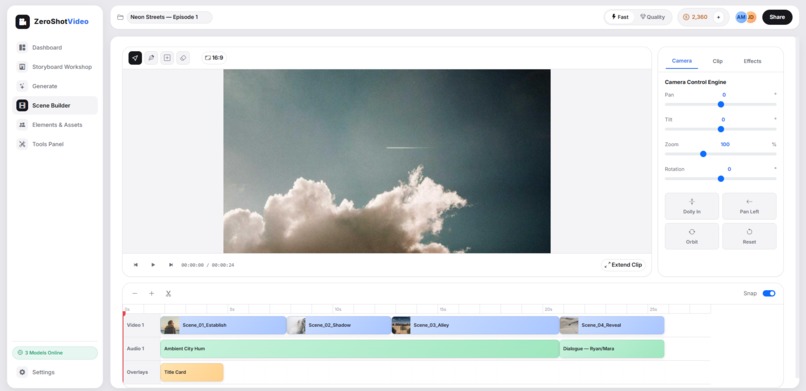Select the Scene_03_Alley clip
Image resolution: width=806 pixels, height=391 pixels.
[475, 325]
